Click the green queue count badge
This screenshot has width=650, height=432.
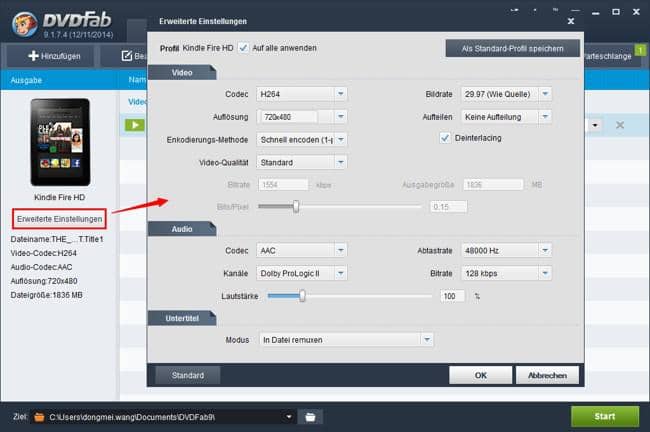[x=640, y=50]
